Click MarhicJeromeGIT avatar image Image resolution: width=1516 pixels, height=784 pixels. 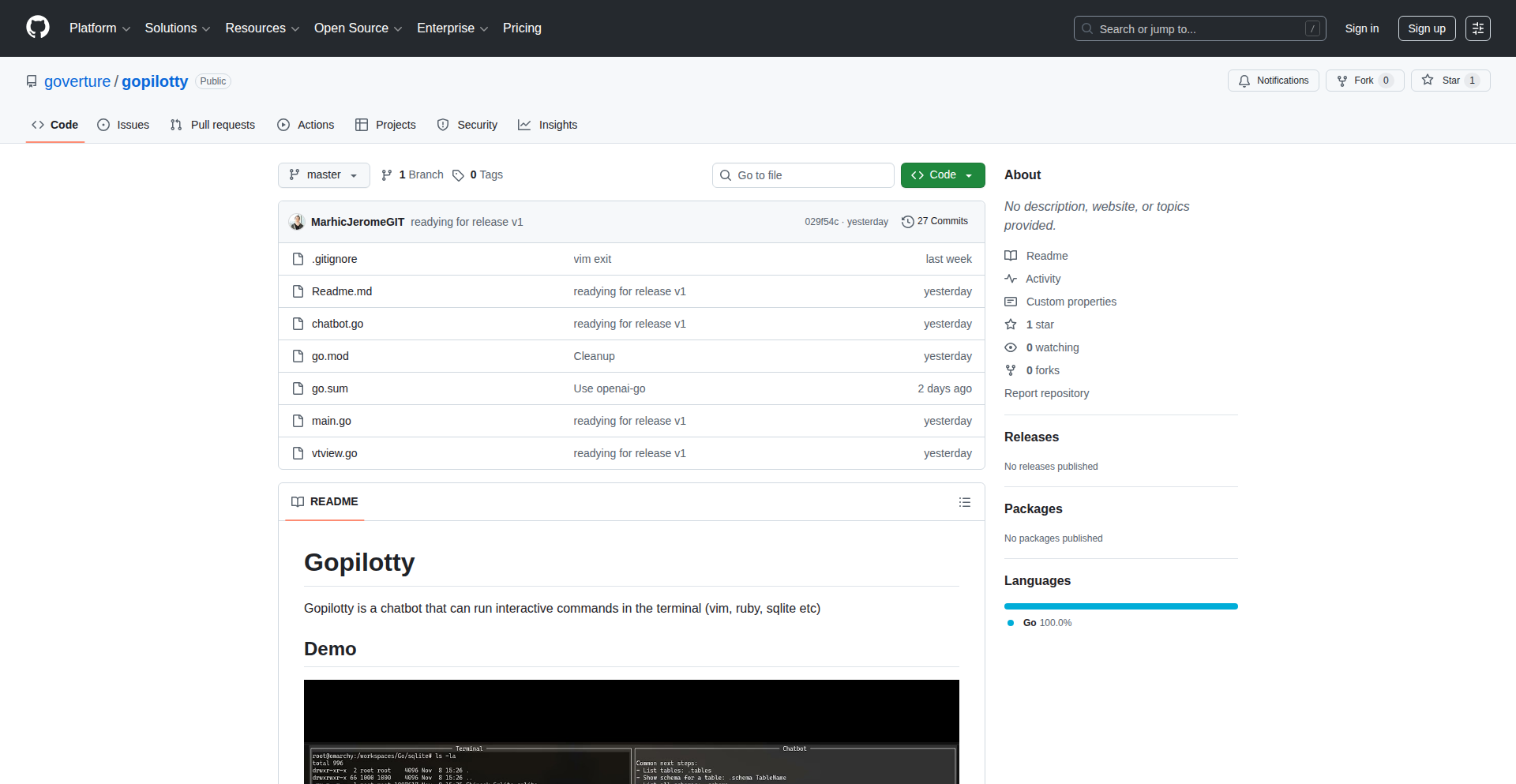pos(297,222)
